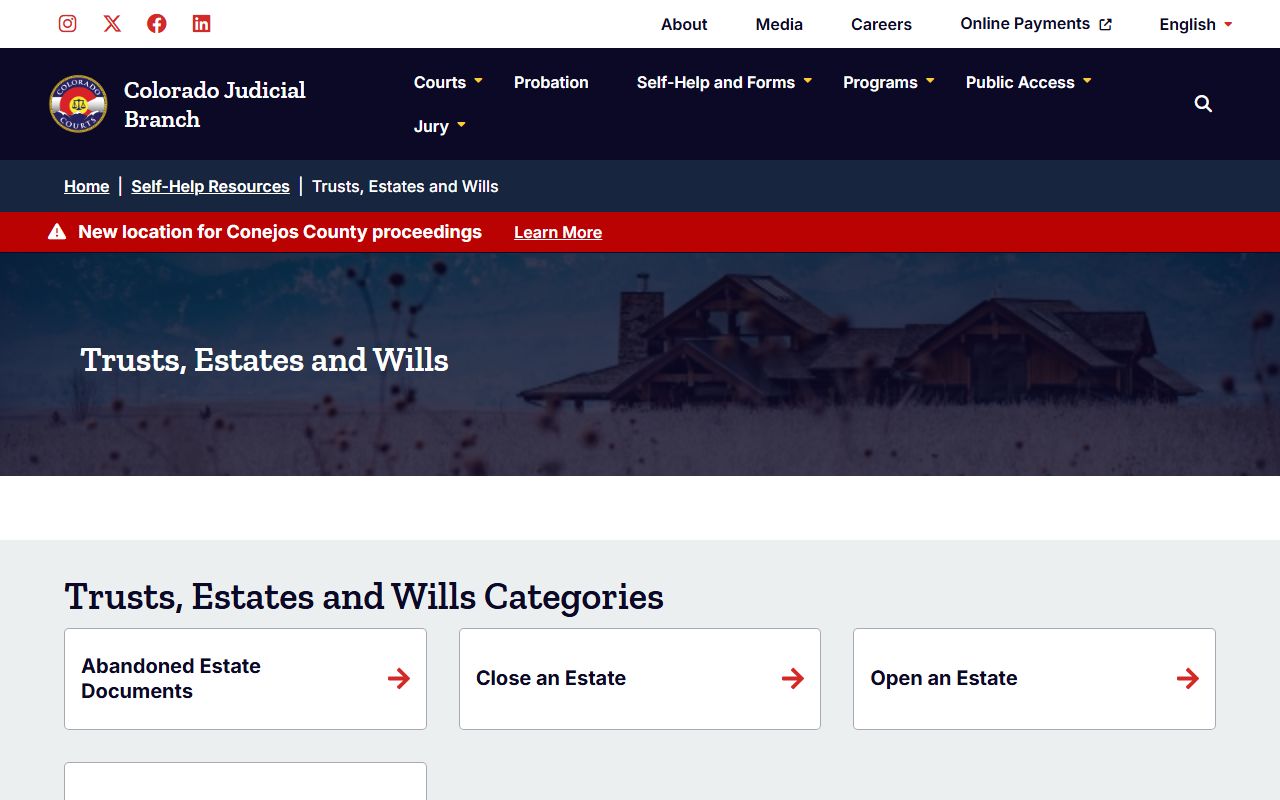
Task: Go to Self-Help Resources breadcrumb
Action: pyautogui.click(x=210, y=186)
